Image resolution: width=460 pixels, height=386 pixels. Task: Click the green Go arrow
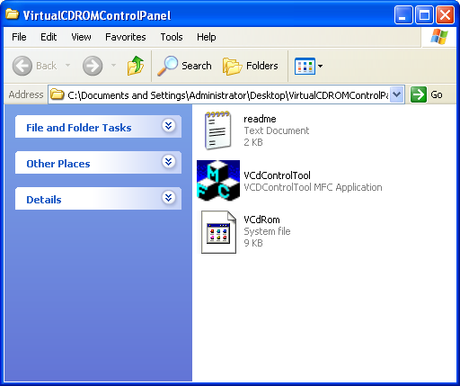tap(418, 95)
